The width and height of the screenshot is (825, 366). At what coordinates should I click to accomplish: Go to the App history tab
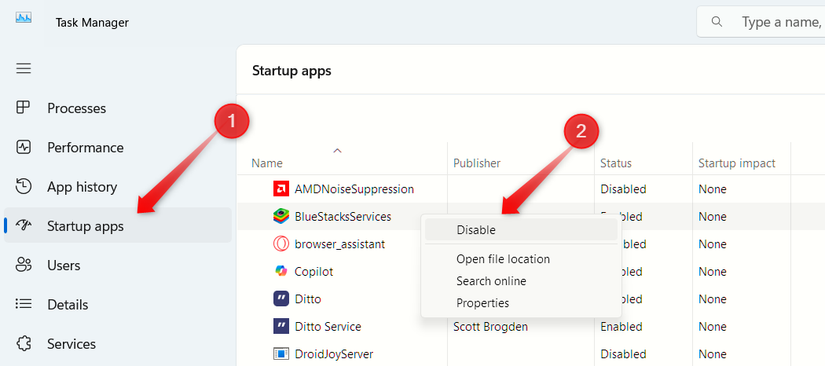117,187
